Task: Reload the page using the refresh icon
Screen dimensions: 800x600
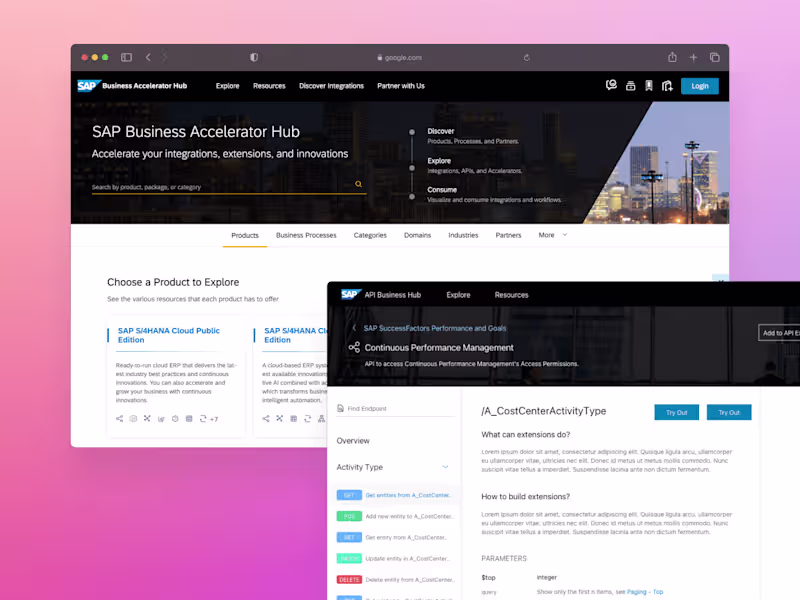Action: [527, 58]
